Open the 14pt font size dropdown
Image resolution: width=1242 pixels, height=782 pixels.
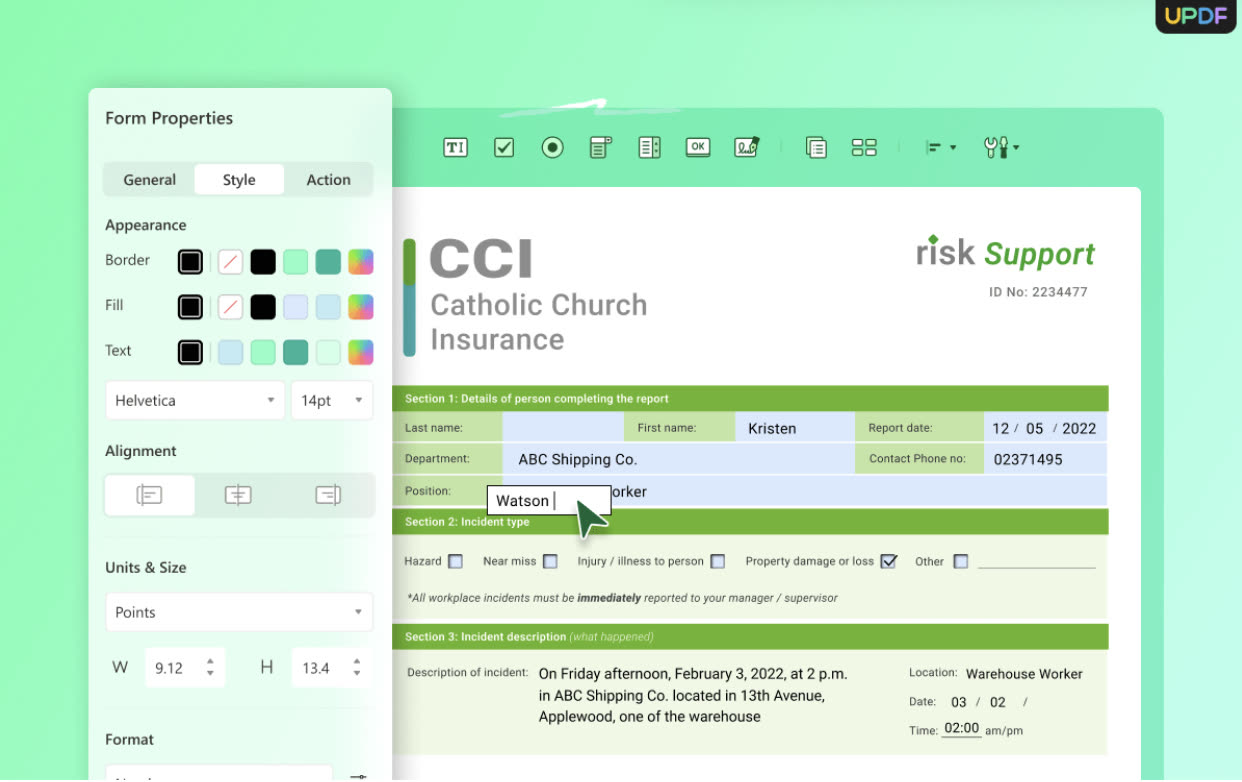coord(332,401)
